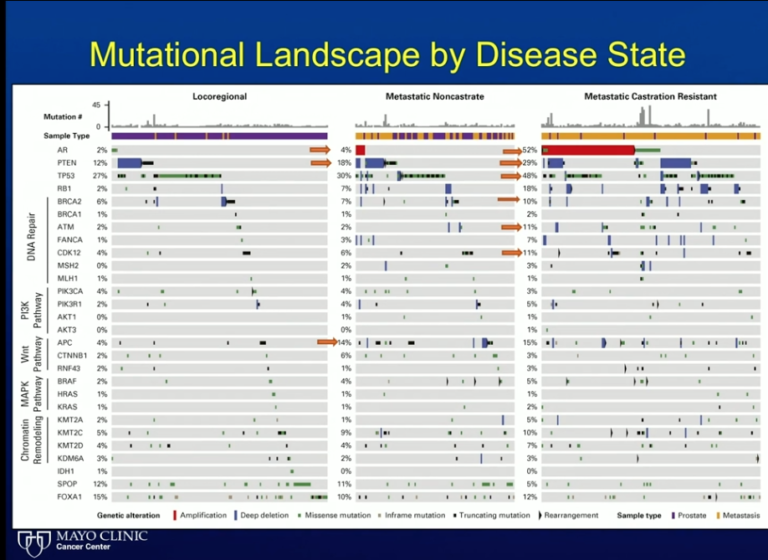This screenshot has height=560, width=768.
Task: Click the DNA Repair pathway group label
Action: 33,239
